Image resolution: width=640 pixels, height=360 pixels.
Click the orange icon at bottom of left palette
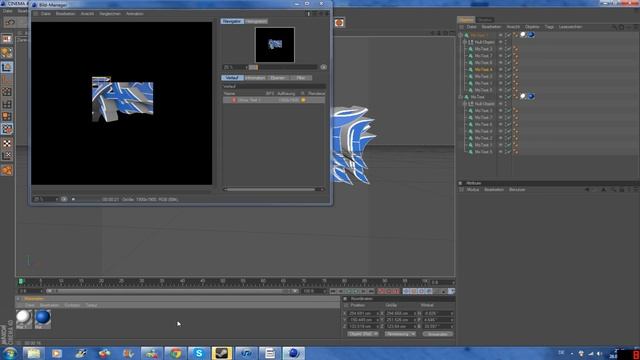pos(7,170)
